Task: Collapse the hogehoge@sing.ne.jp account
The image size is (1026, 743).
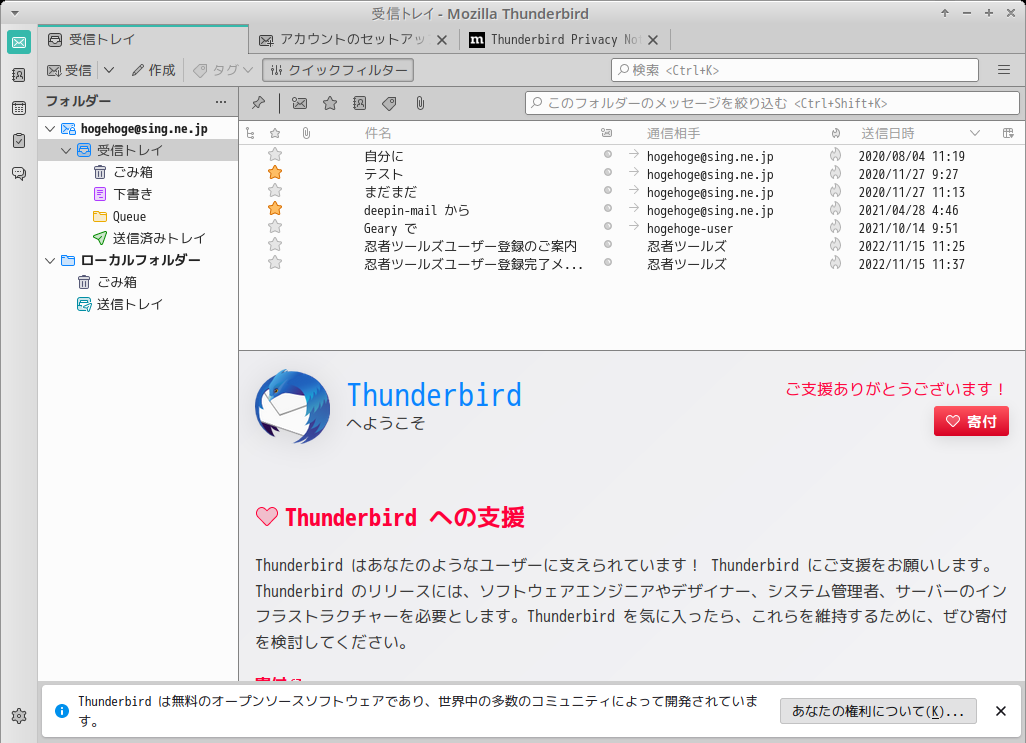Action: 50,129
